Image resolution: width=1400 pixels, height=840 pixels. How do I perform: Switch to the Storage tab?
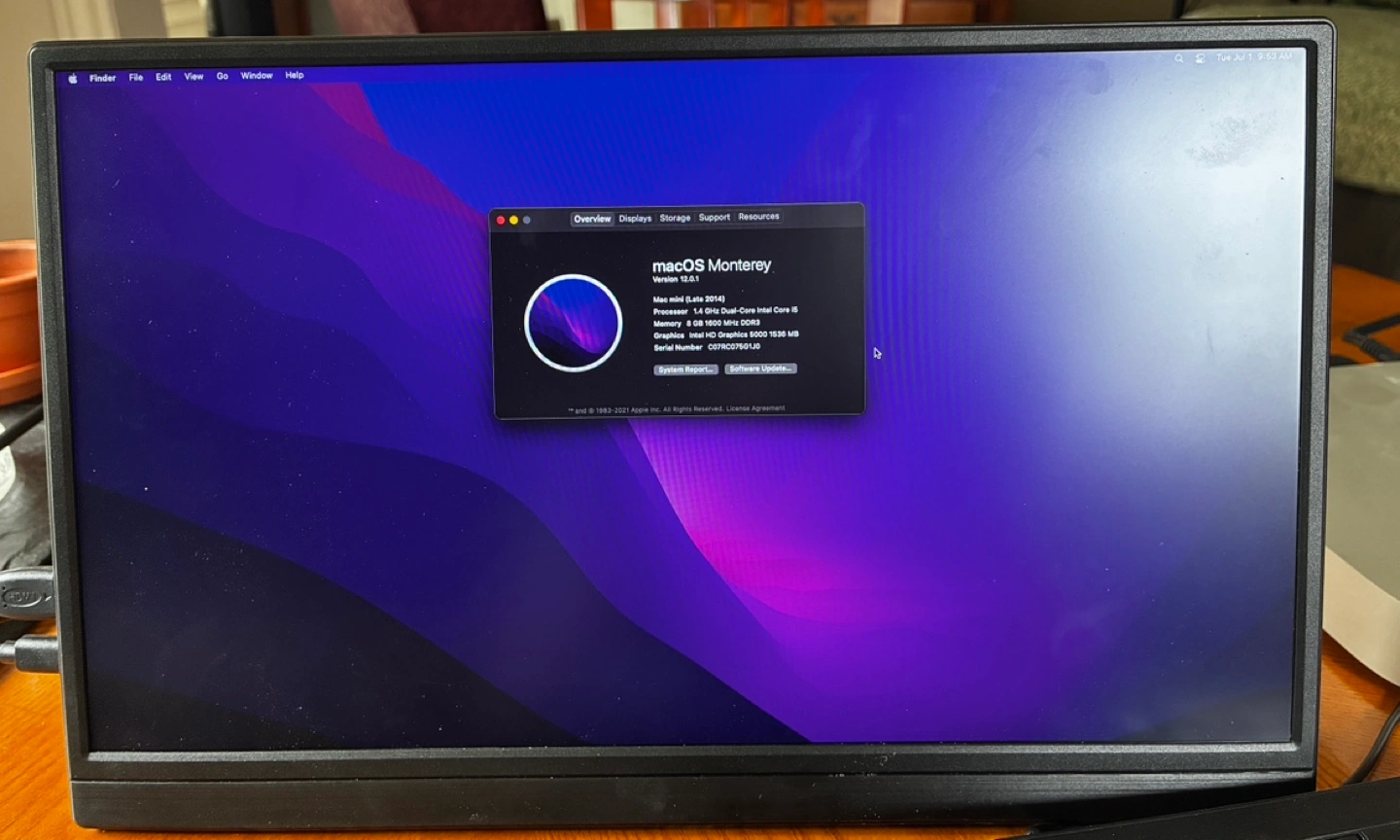pyautogui.click(x=675, y=218)
